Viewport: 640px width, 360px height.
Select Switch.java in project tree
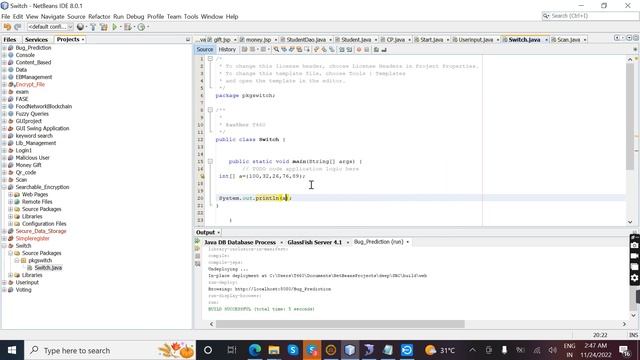click(48, 268)
